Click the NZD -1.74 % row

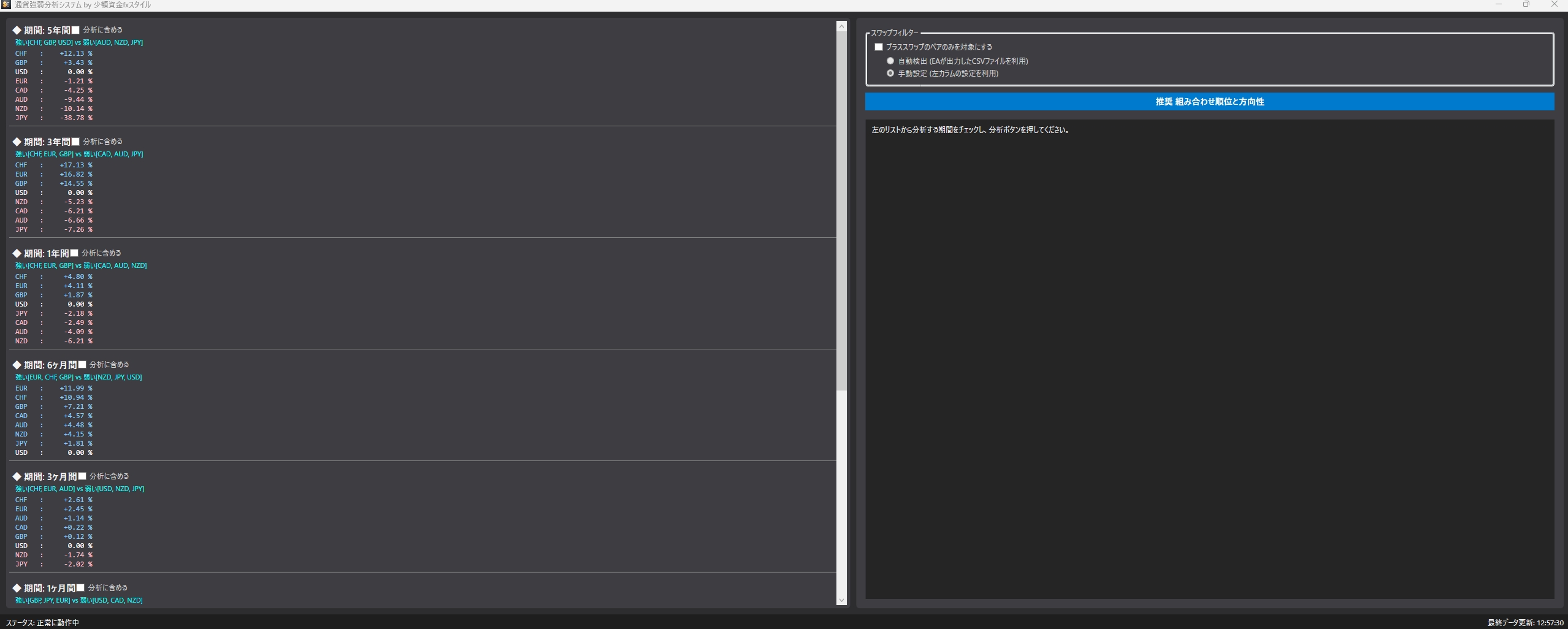pyautogui.click(x=54, y=555)
